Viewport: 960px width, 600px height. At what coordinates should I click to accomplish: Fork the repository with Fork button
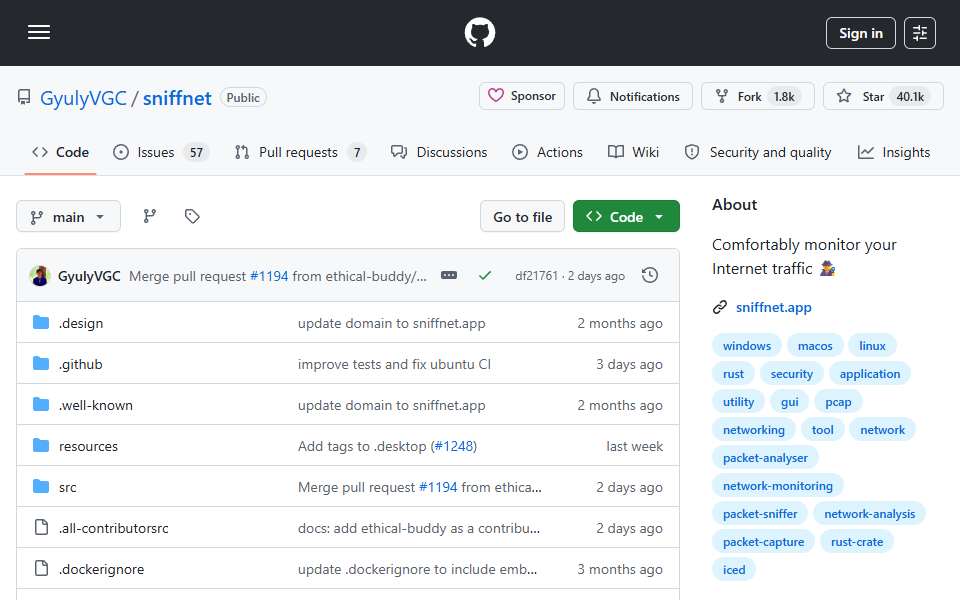point(757,96)
